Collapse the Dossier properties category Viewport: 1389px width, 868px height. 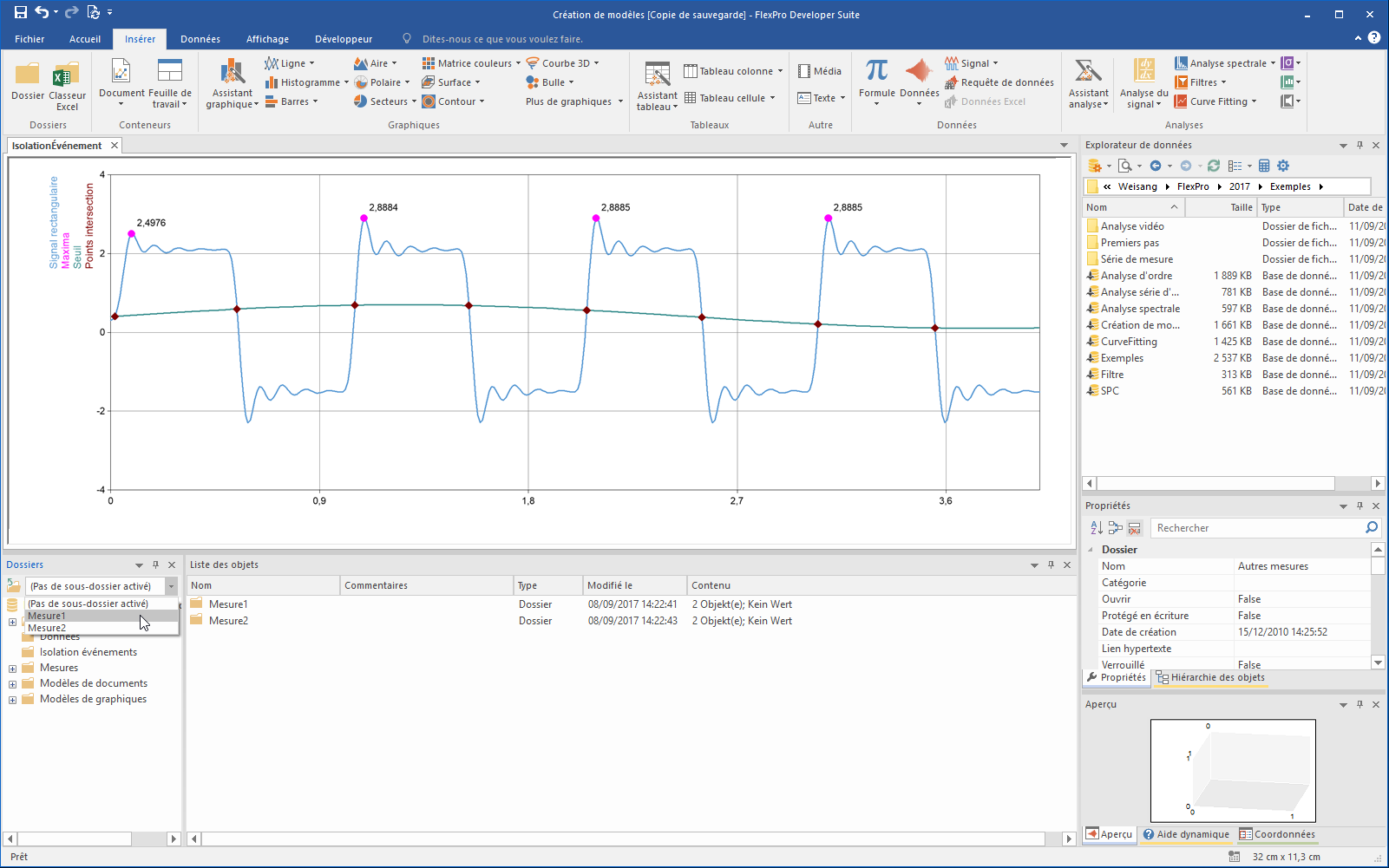1091,550
